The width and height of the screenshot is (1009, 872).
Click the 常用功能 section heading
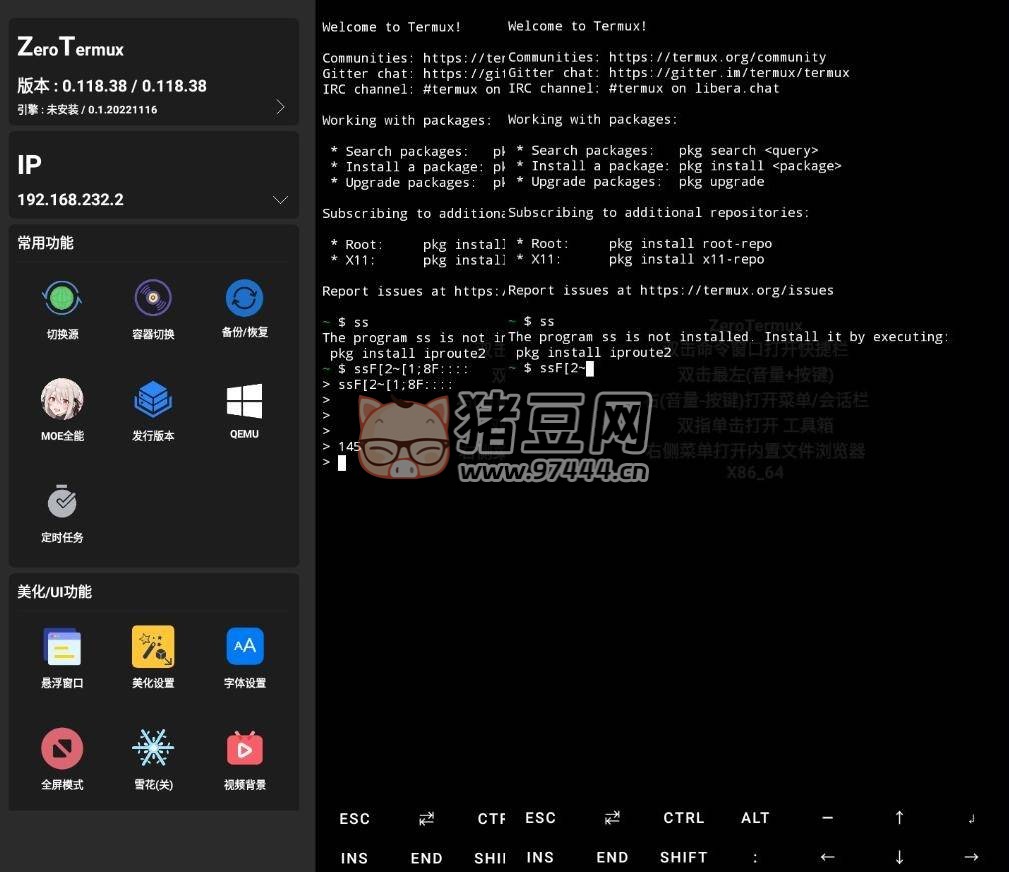click(x=45, y=243)
